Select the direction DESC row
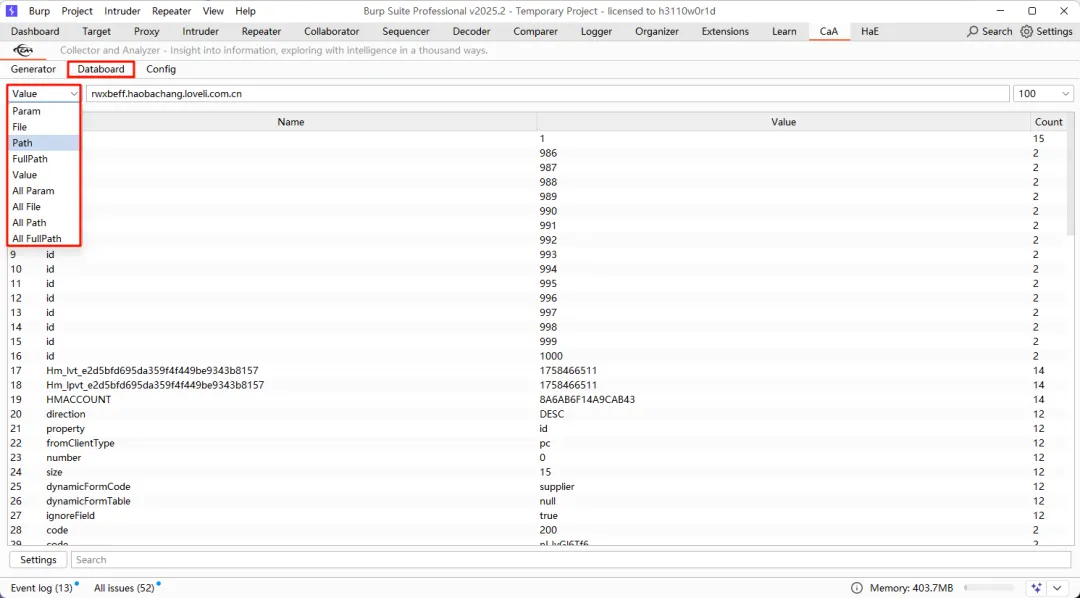Screen dimensions: 1080x598 [x=537, y=414]
